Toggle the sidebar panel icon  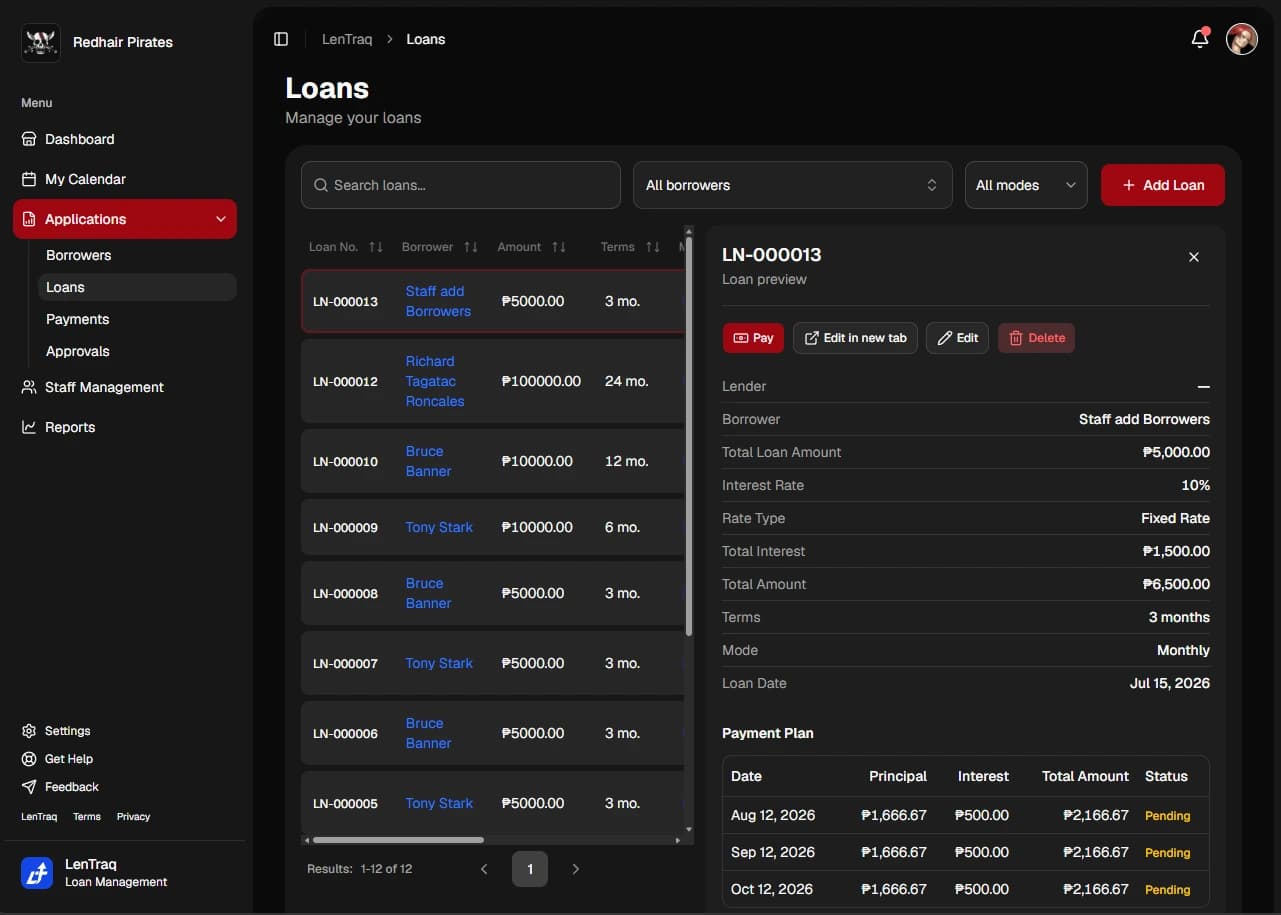(x=281, y=39)
